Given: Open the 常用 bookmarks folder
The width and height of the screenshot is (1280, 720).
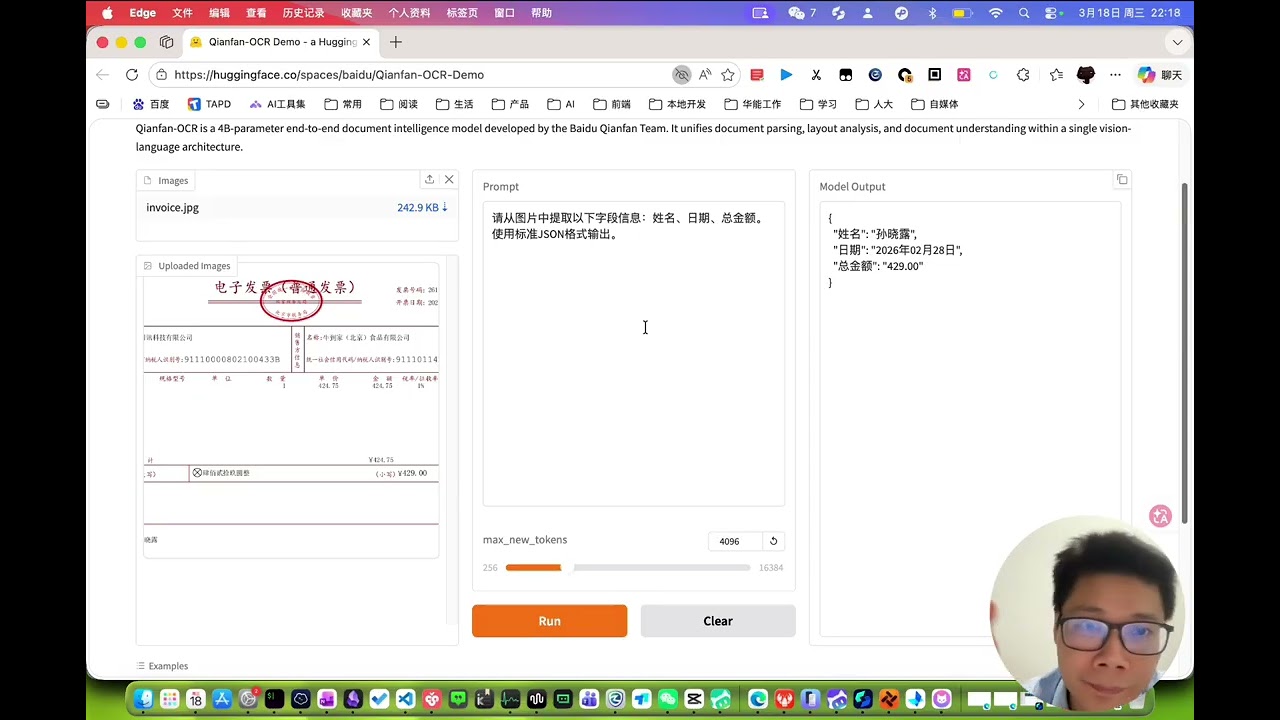Looking at the screenshot, I should click(x=343, y=104).
